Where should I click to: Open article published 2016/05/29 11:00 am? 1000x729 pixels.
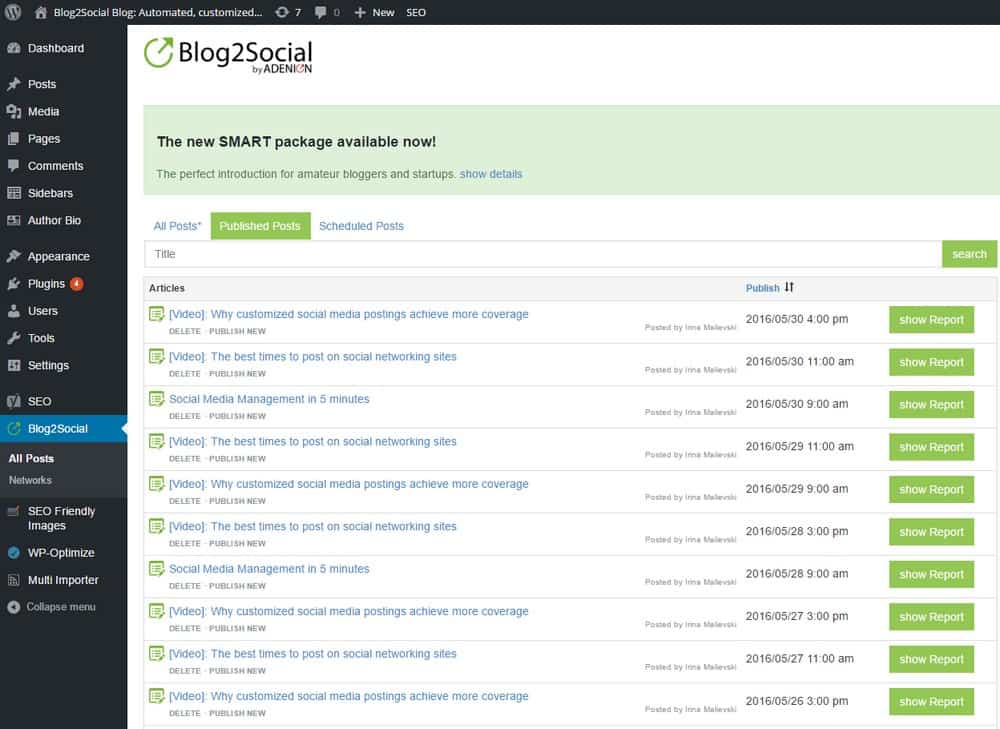tap(312, 442)
